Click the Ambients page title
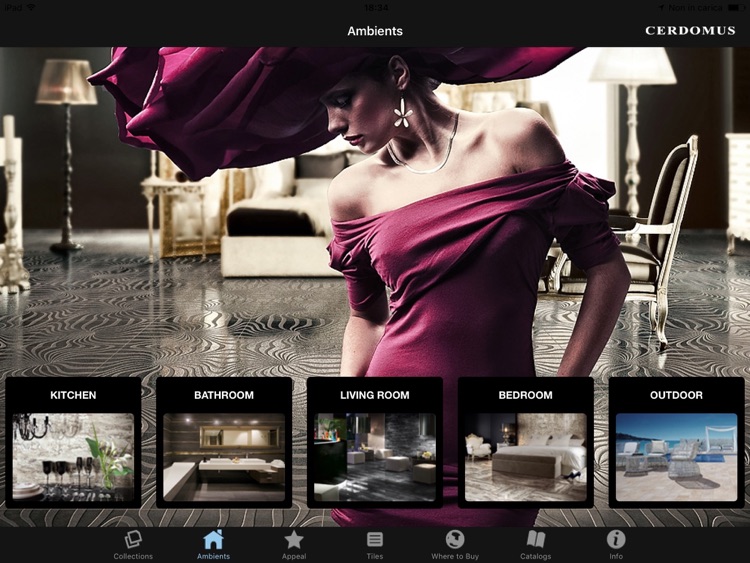Viewport: 750px width, 563px height. (375, 31)
